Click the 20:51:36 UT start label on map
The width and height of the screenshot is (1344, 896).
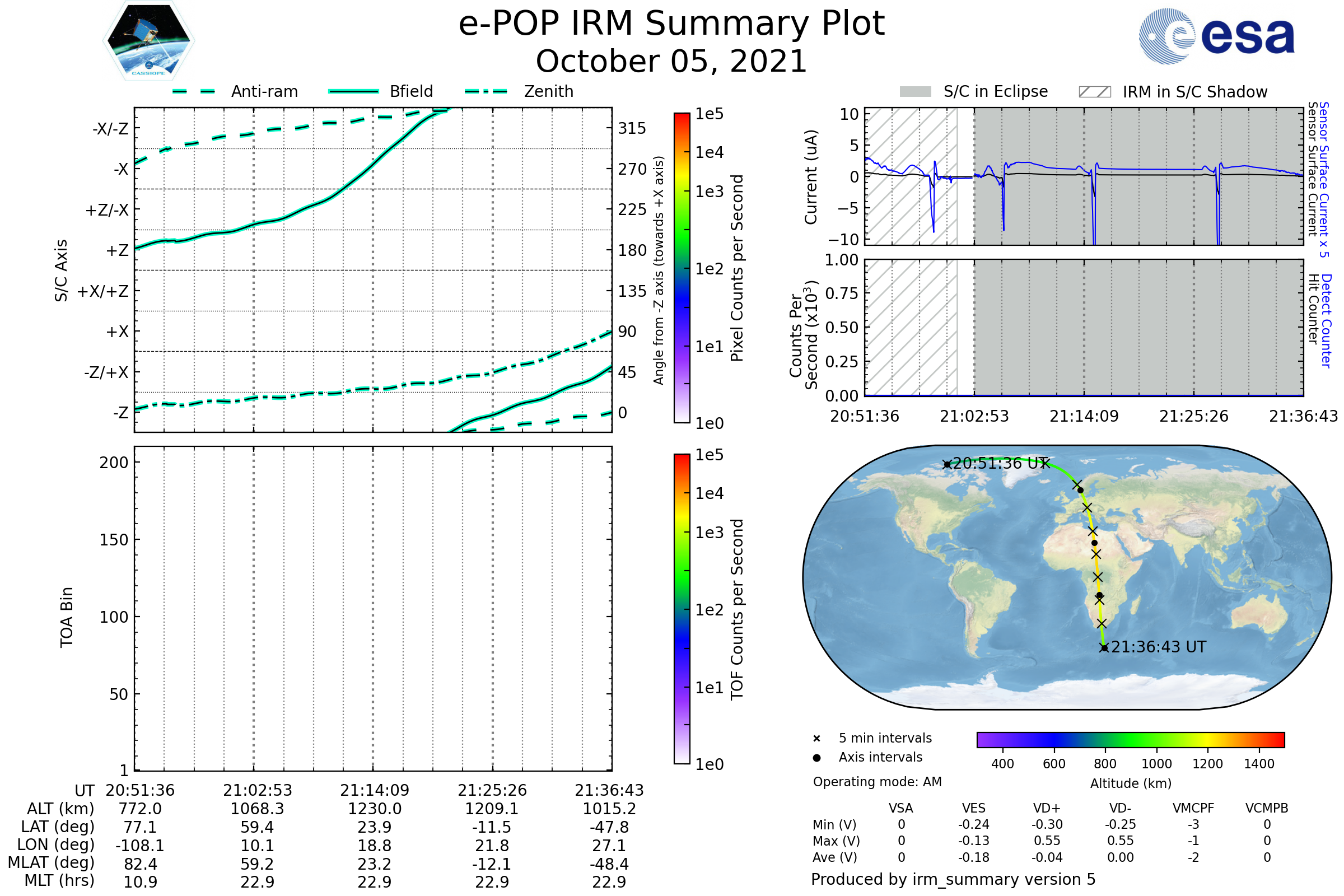point(1000,464)
